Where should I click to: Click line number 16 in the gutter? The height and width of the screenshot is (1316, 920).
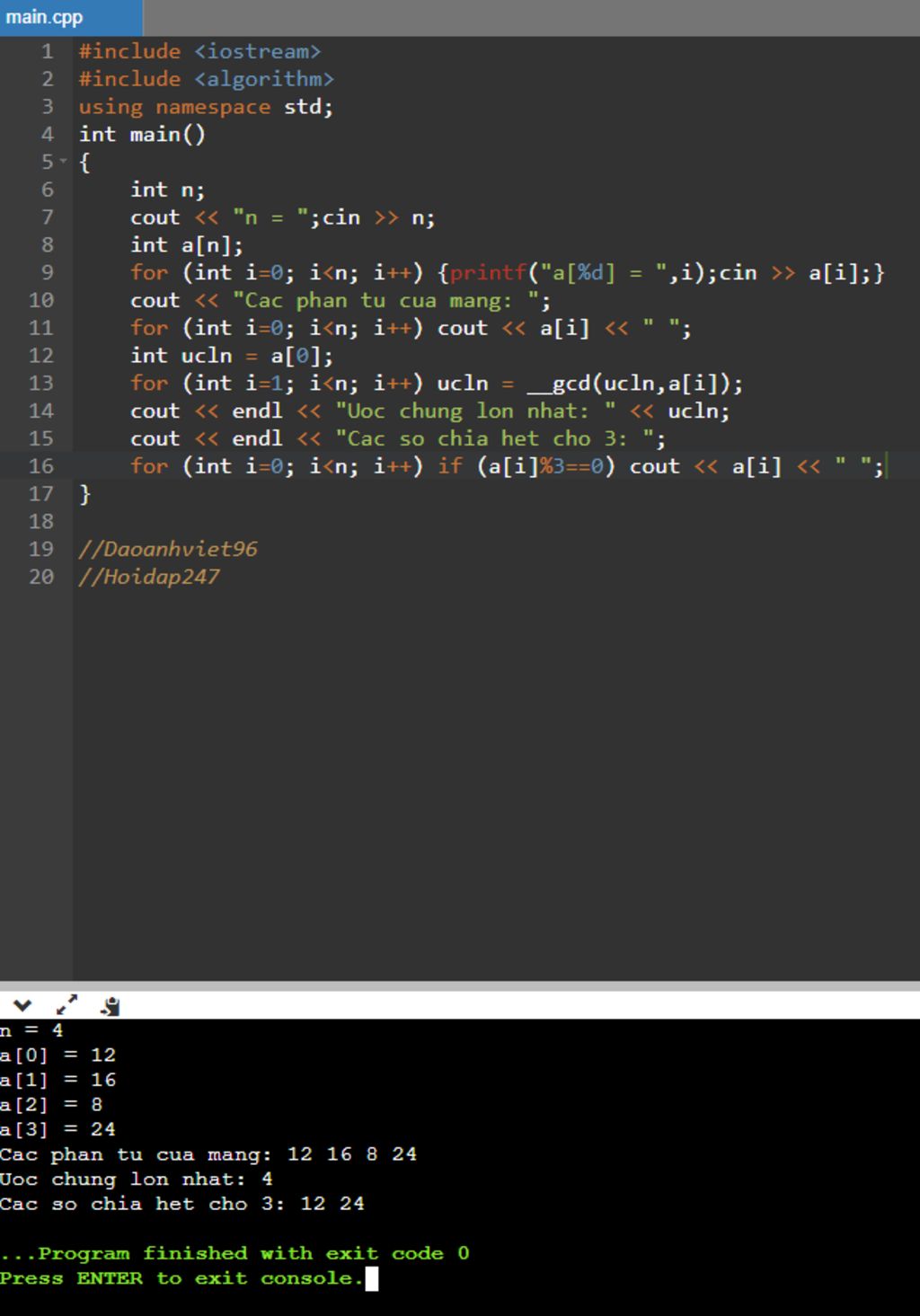coord(41,465)
